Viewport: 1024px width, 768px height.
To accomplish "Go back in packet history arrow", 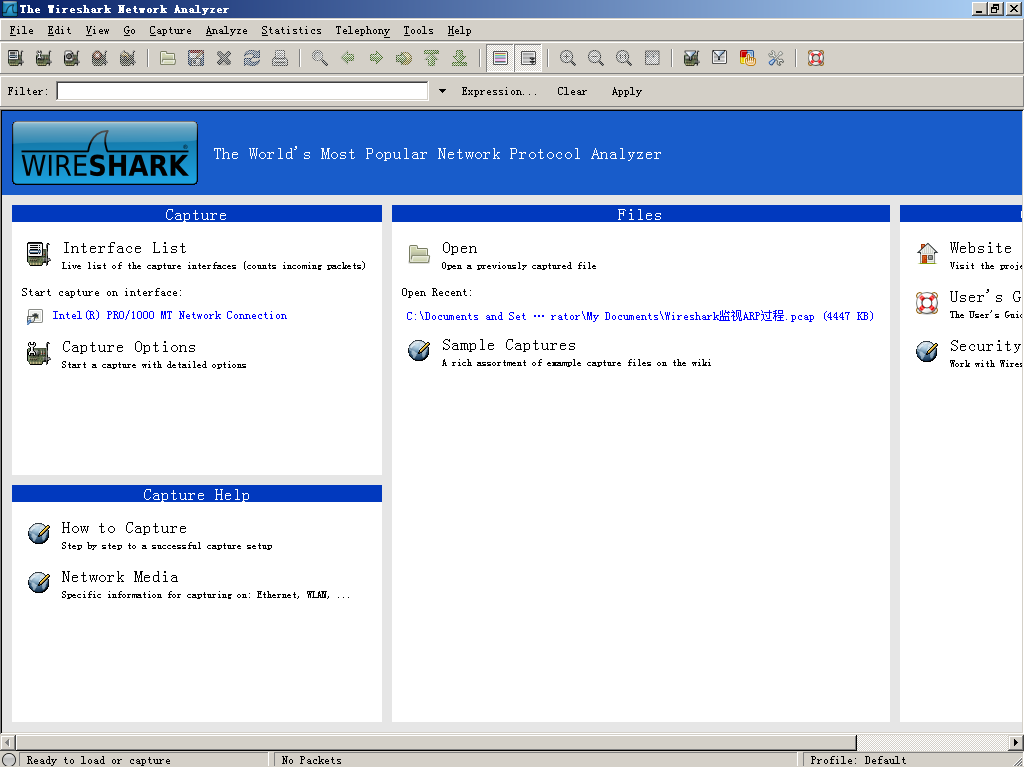I will pos(348,58).
